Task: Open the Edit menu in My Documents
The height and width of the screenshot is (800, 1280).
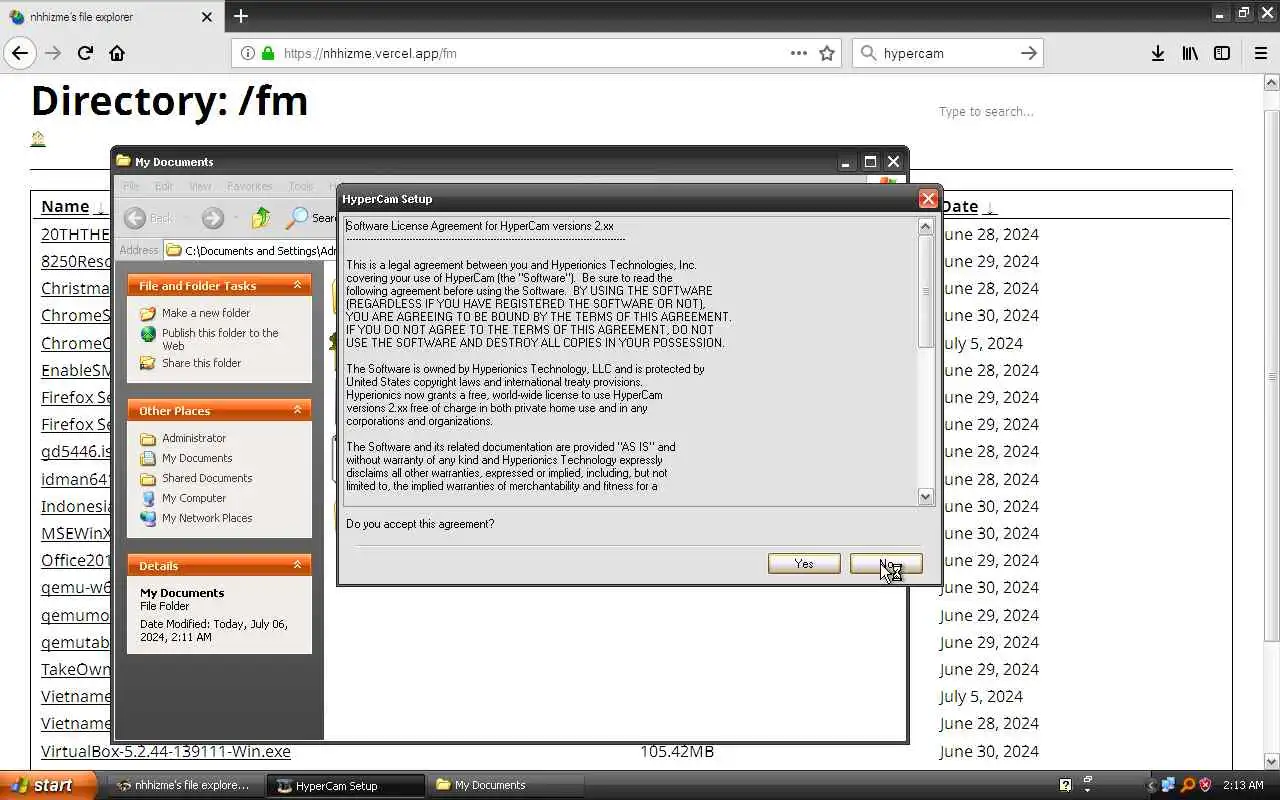Action: [164, 186]
